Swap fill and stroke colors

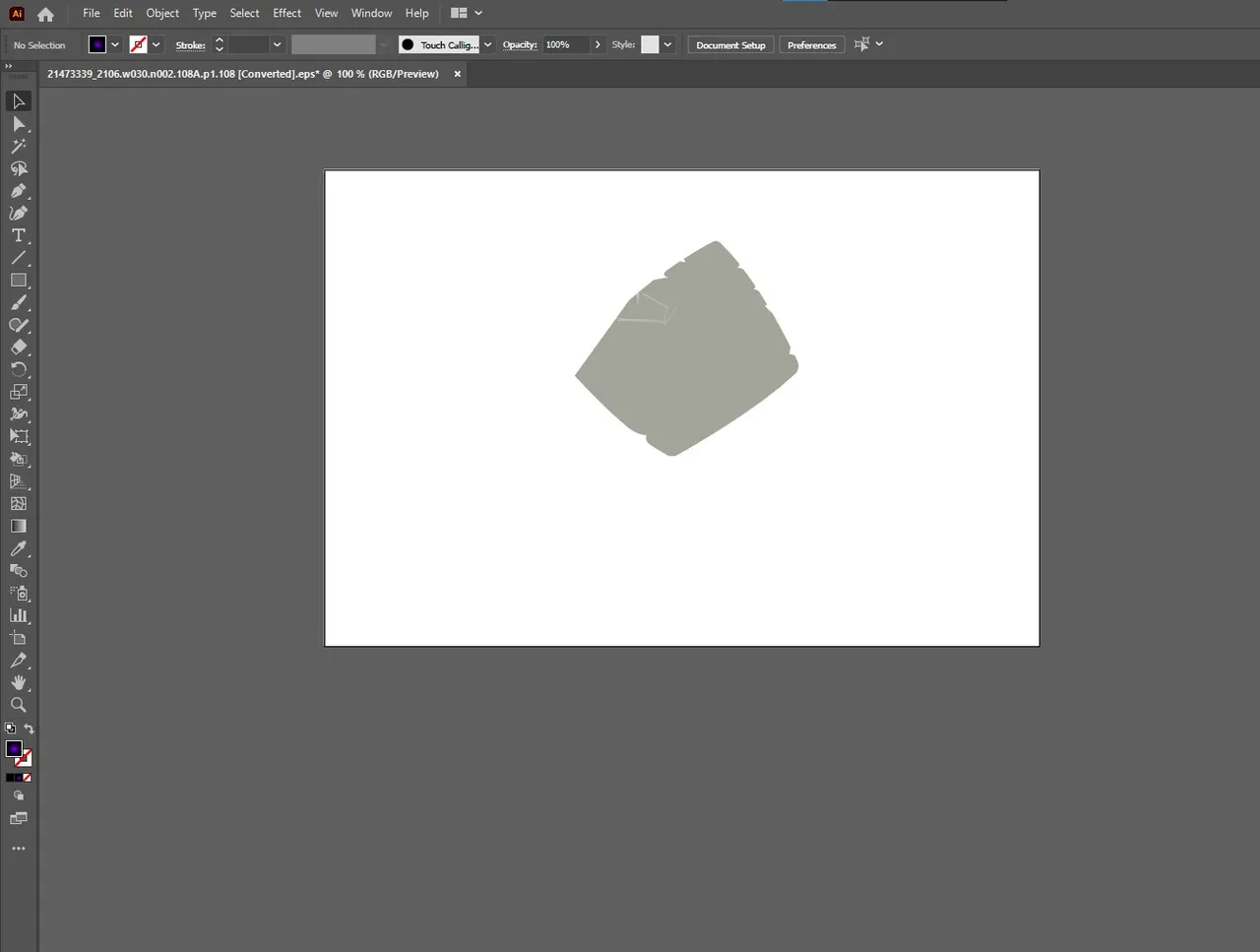click(29, 729)
